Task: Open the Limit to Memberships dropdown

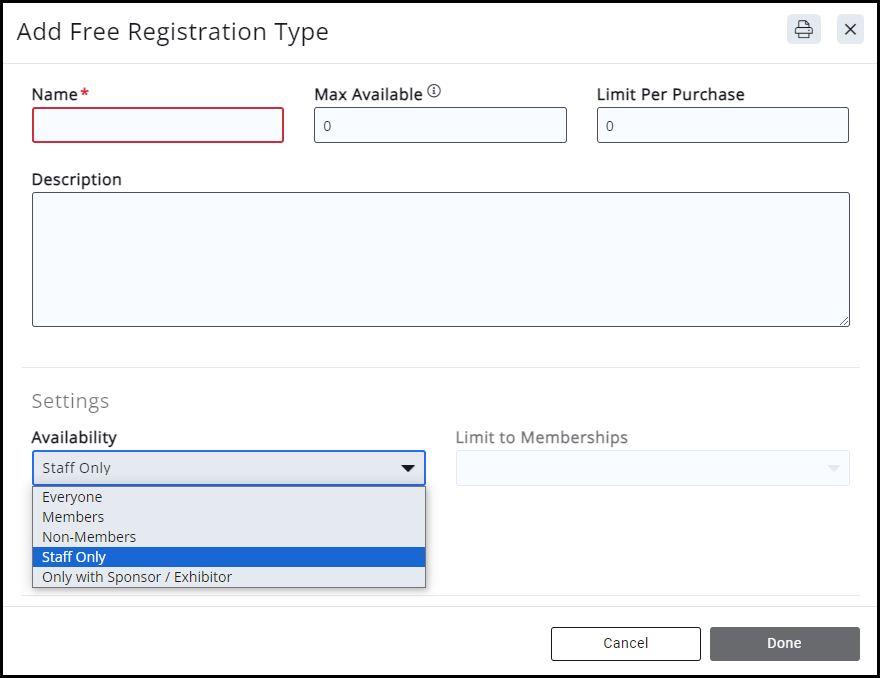Action: tap(652, 468)
